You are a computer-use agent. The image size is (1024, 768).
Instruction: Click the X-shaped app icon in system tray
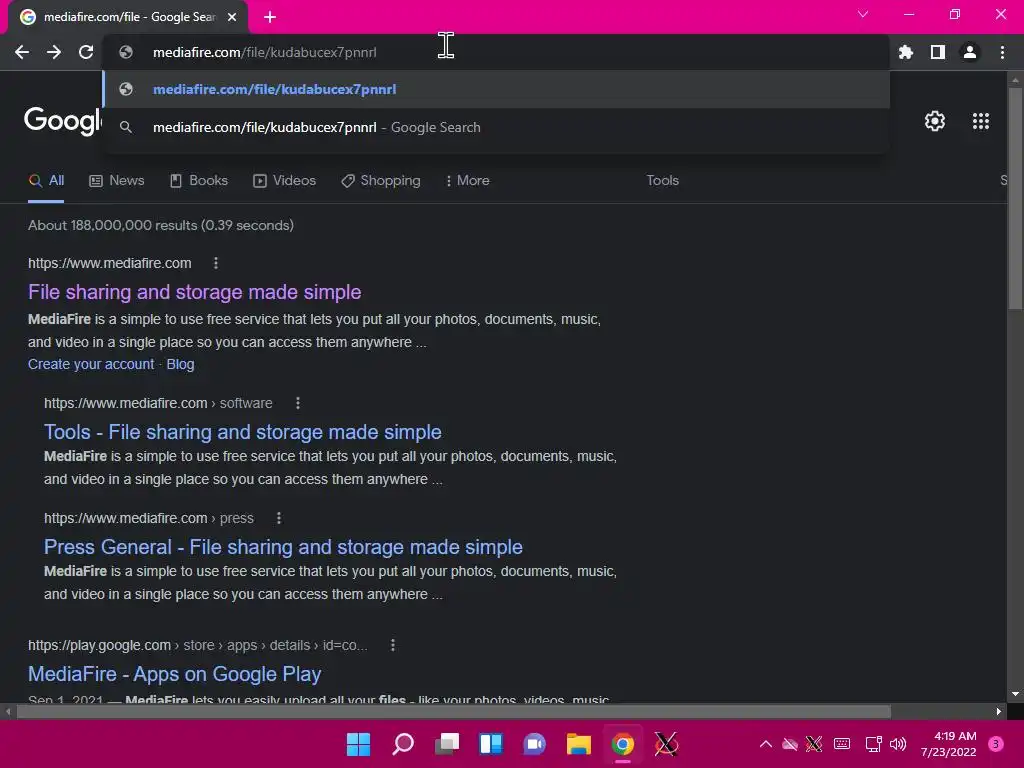[814, 744]
